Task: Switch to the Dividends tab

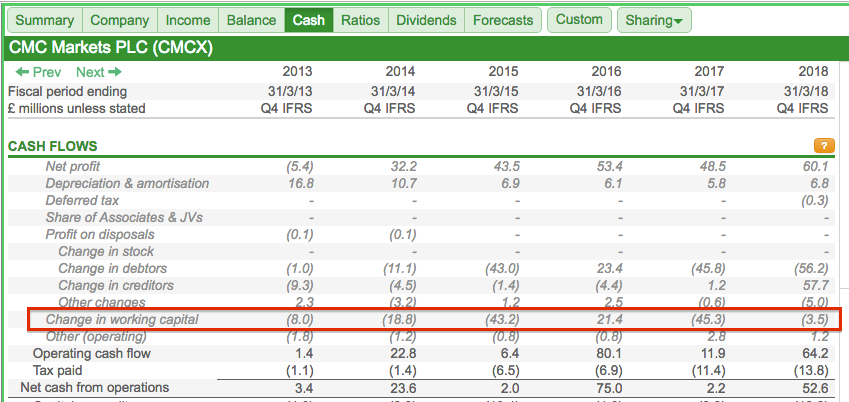Action: click(427, 21)
